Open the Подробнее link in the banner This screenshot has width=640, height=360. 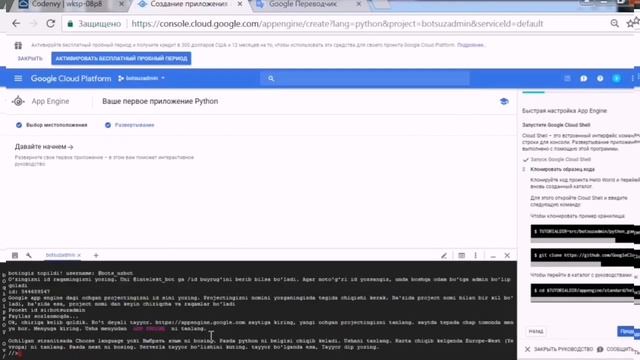click(x=471, y=45)
